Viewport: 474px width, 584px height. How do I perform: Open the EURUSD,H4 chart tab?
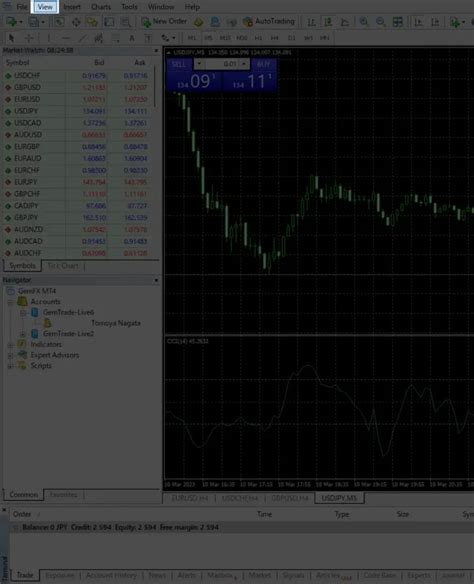point(190,498)
